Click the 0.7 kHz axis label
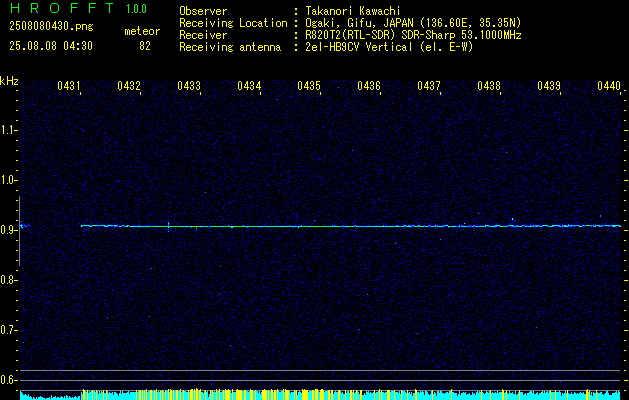Screen dimensions: 629x400 [8, 330]
